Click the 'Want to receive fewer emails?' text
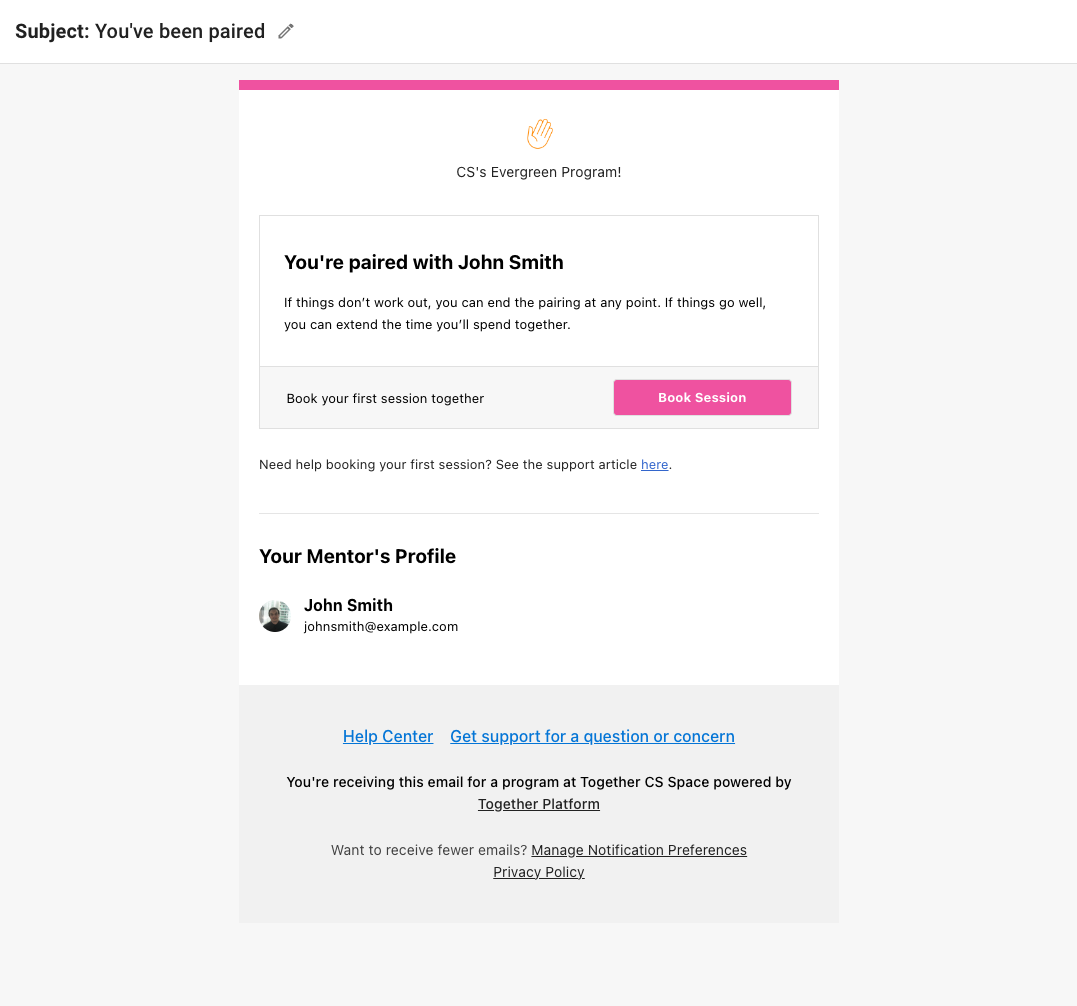 coord(429,850)
